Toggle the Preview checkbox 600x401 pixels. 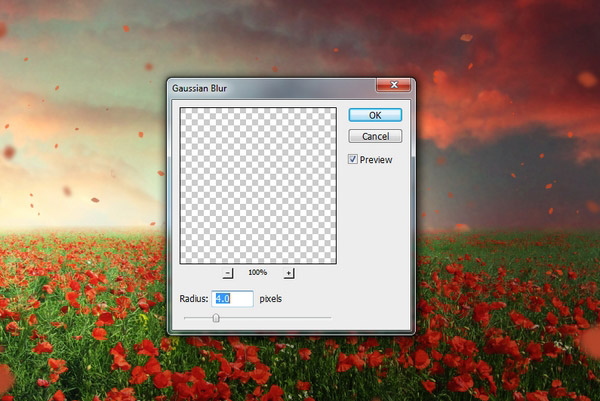coord(353,159)
